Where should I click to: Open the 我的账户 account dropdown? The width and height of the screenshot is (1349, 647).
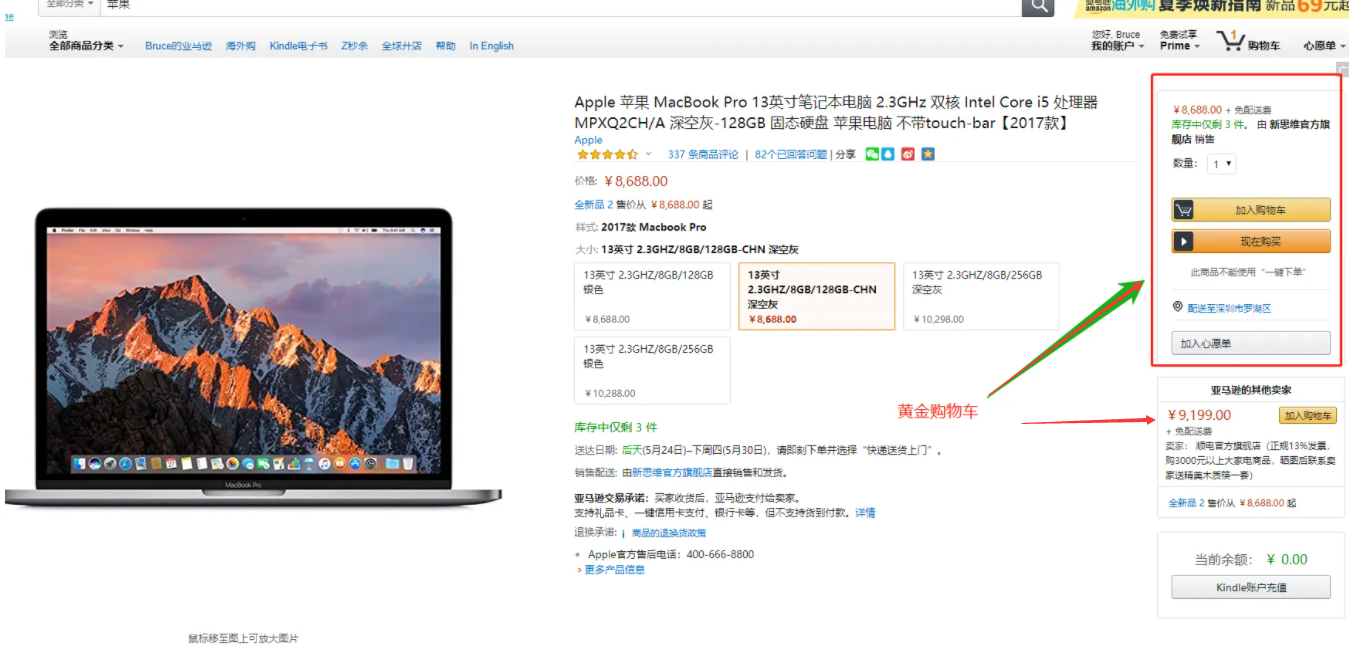[x=1117, y=46]
